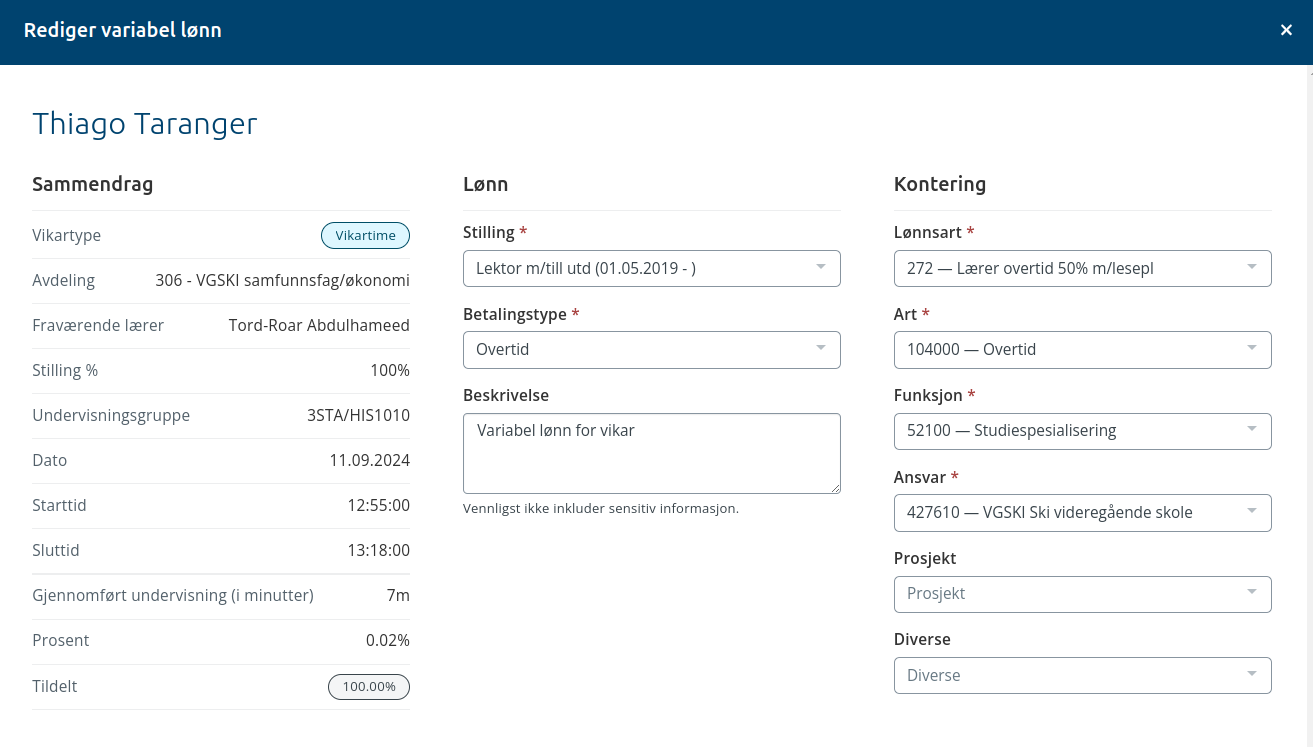Expand the Funksjon dropdown Studiespesialisering
1313x747 pixels.
(1083, 431)
